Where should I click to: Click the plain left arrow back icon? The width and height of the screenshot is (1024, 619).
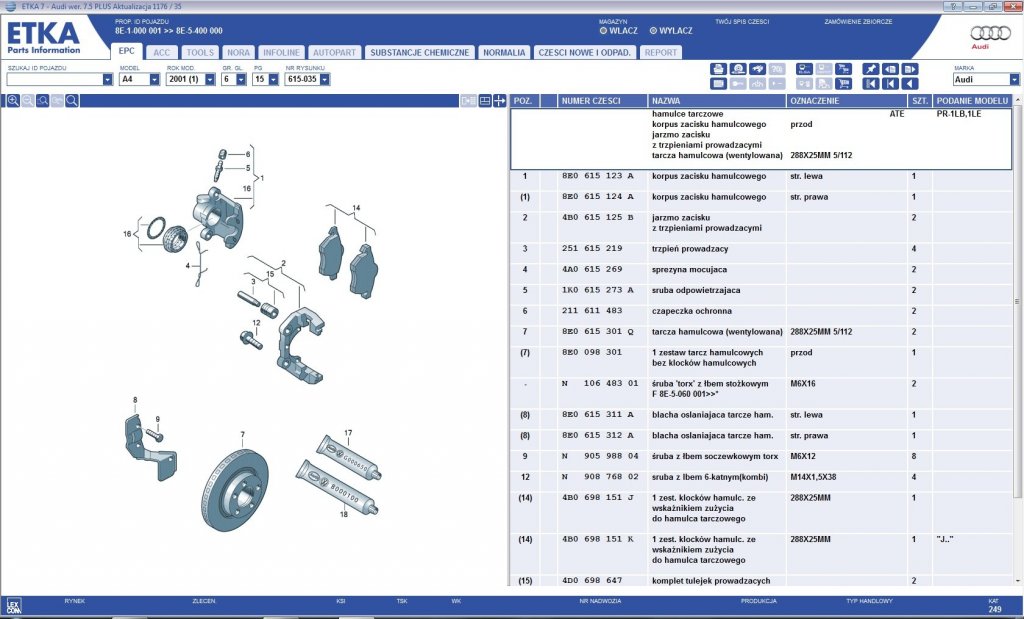point(910,84)
